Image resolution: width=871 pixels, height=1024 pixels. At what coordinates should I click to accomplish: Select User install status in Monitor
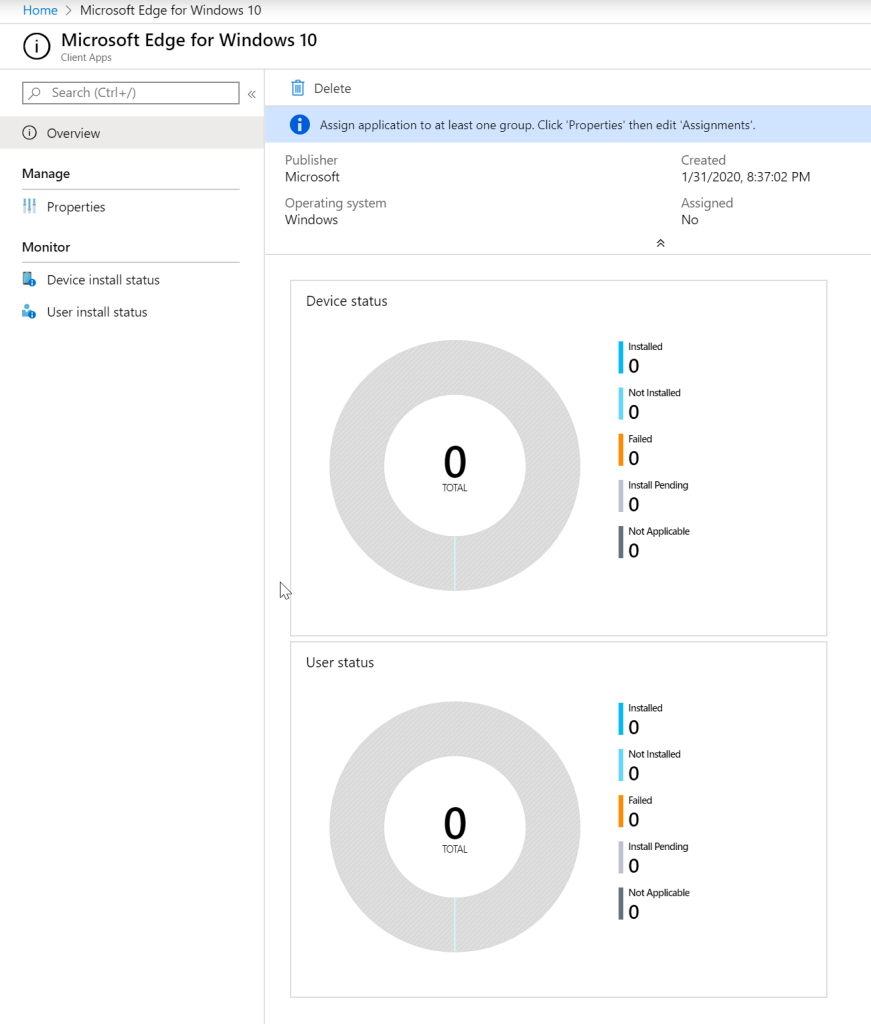97,312
